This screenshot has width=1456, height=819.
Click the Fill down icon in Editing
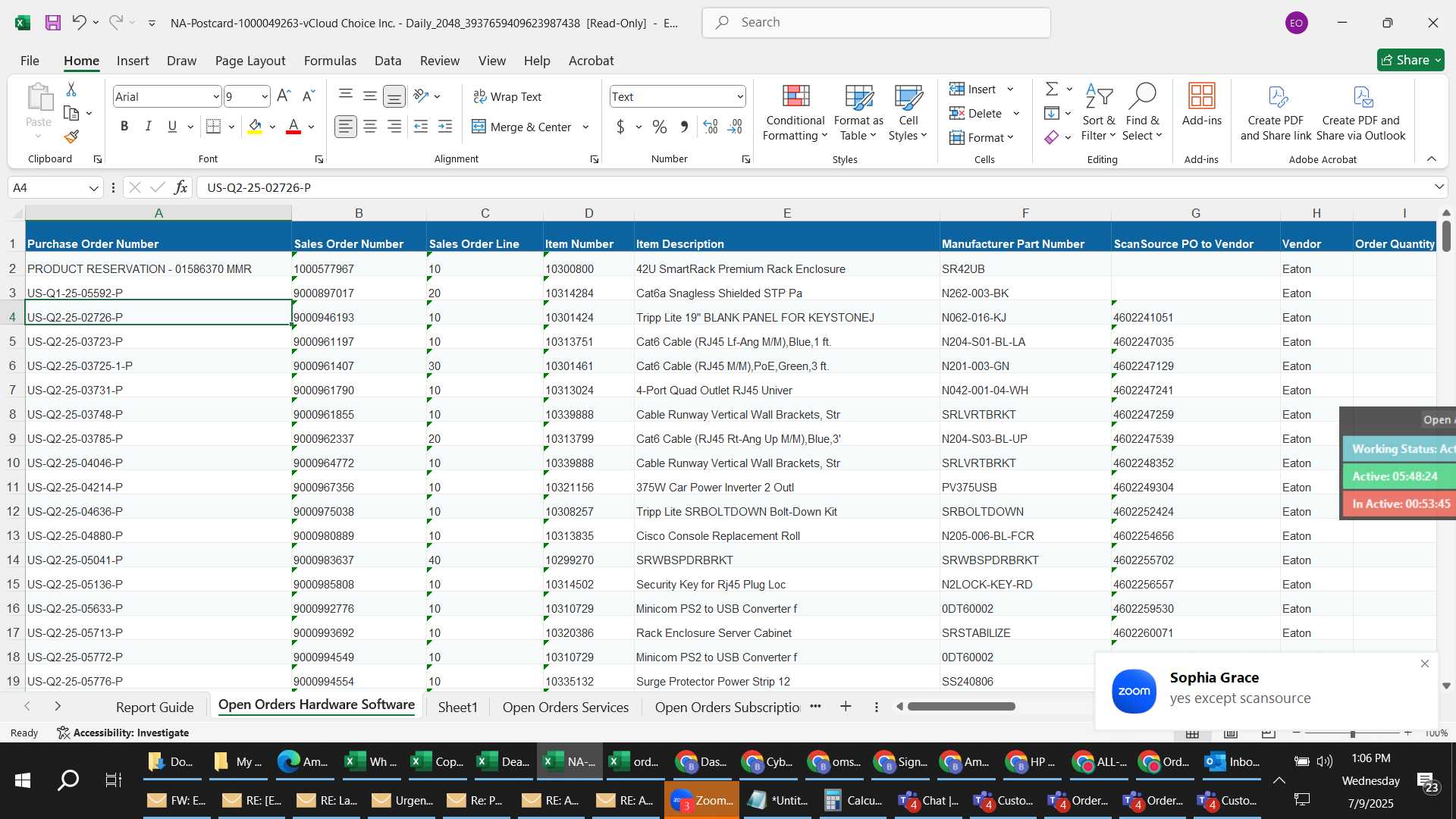tap(1052, 114)
